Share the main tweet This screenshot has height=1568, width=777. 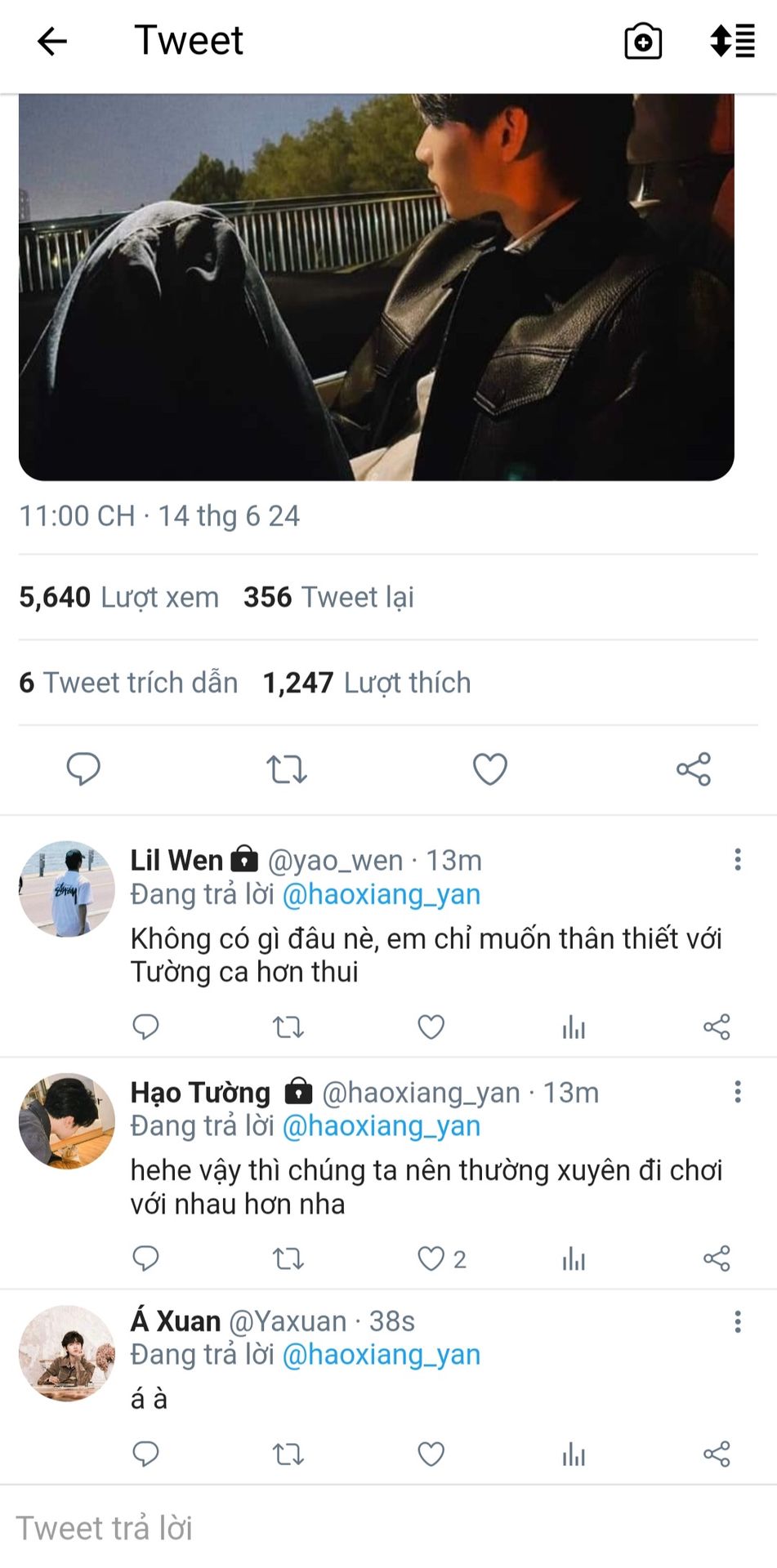(x=694, y=769)
